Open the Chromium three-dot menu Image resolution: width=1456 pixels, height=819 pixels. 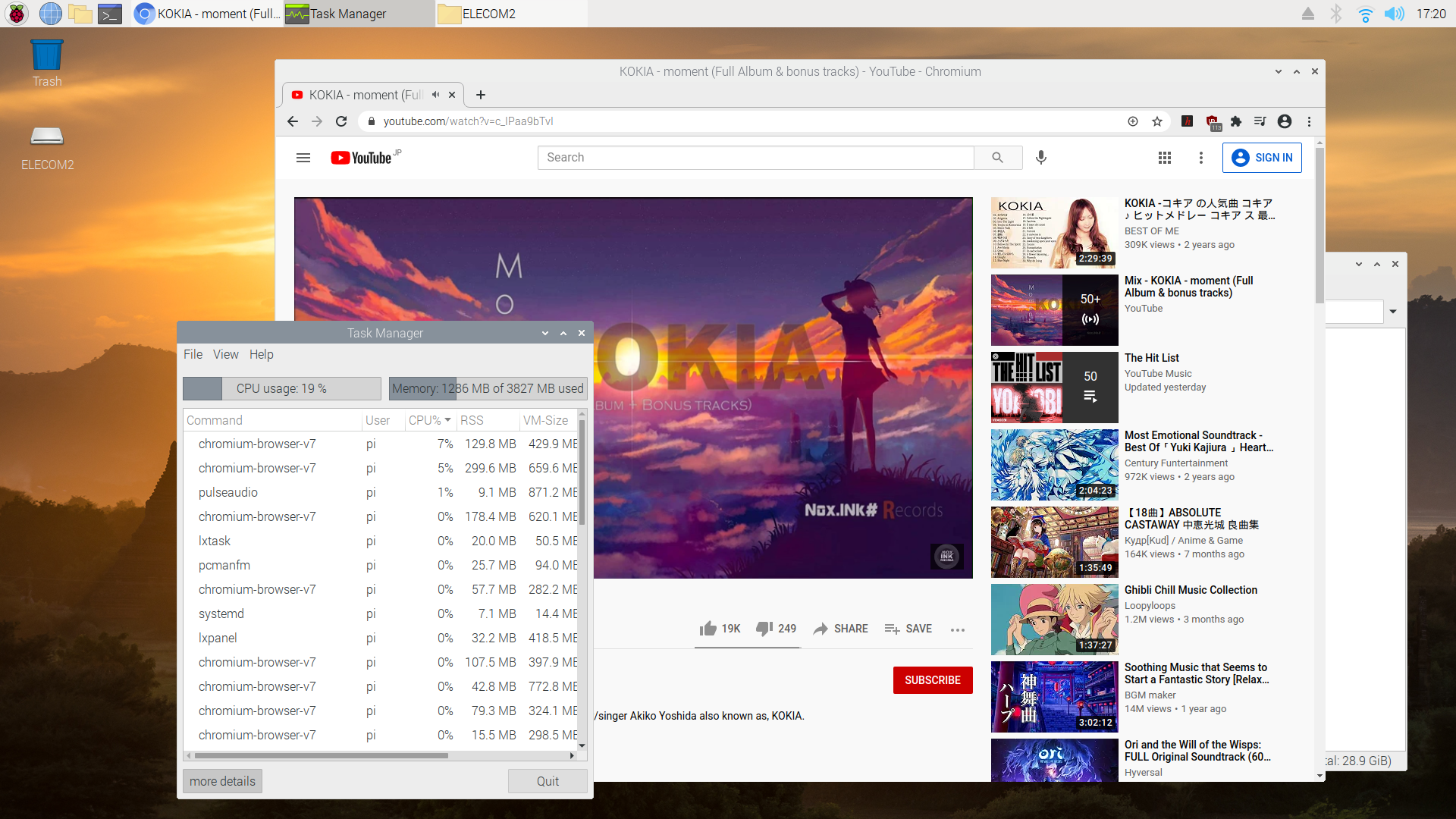pos(1309,121)
